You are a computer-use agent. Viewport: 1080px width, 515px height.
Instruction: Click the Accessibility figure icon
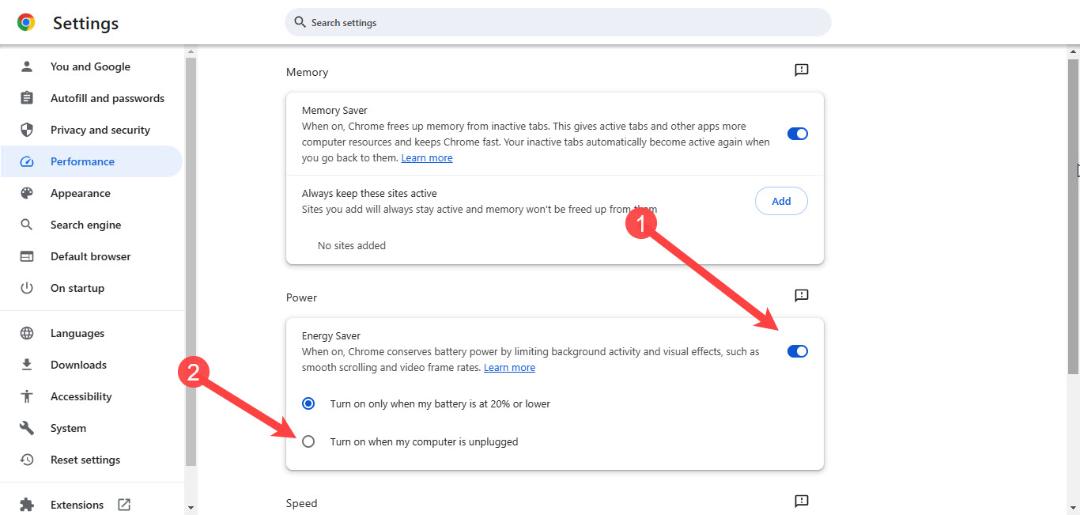[x=27, y=397]
